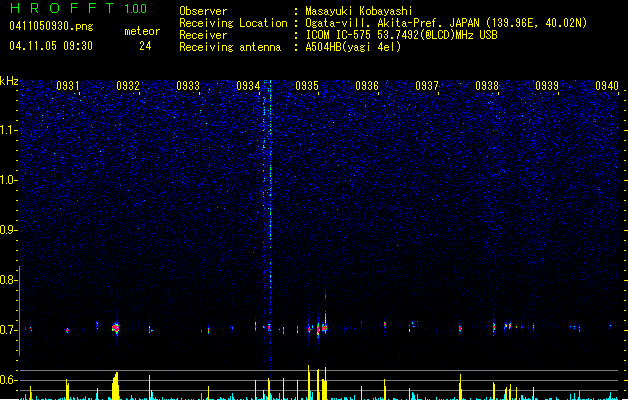Click the 'meteor' label
The image size is (629, 400).
click(142, 31)
